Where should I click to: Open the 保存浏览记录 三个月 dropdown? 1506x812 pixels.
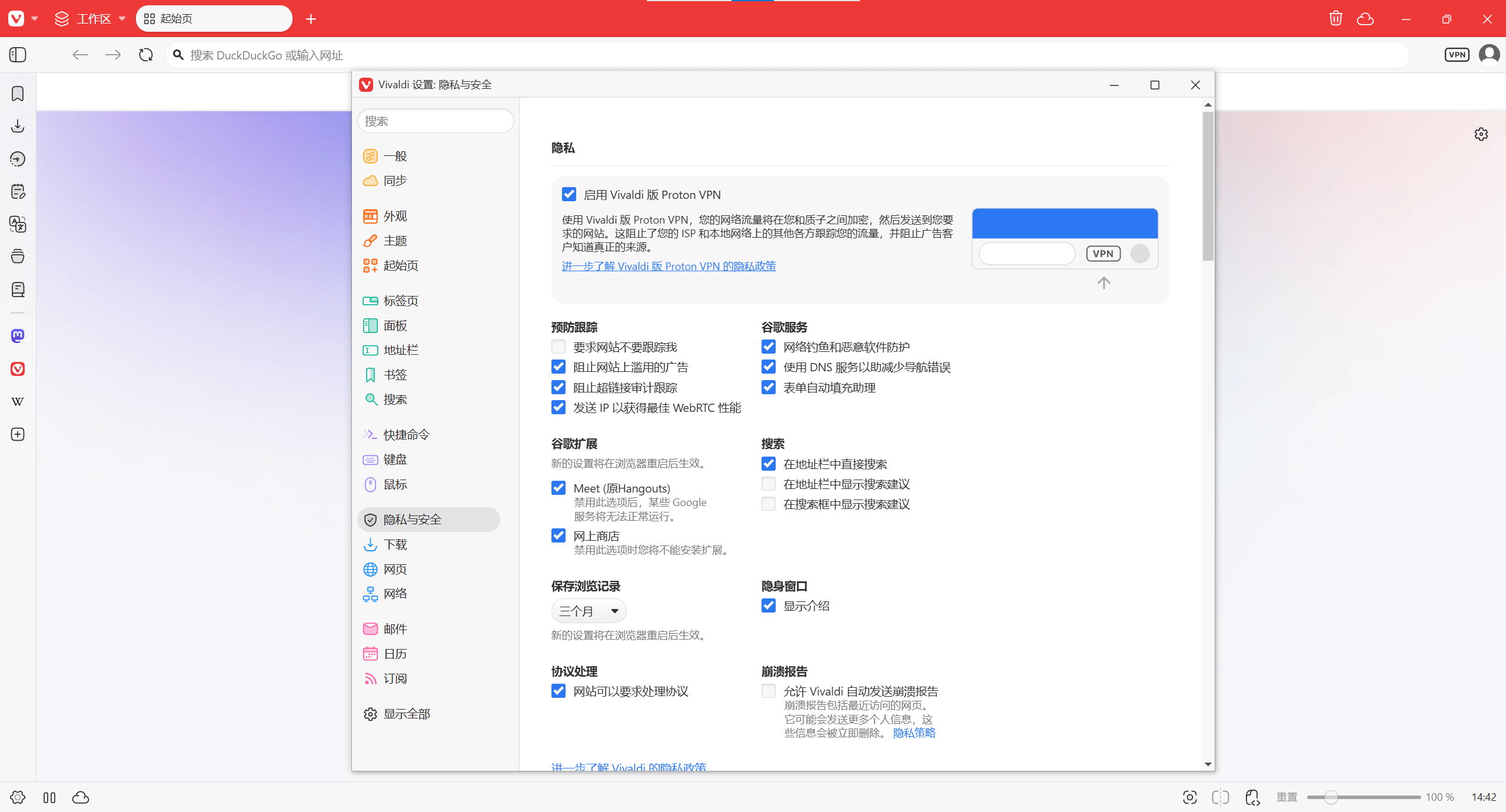tap(589, 611)
